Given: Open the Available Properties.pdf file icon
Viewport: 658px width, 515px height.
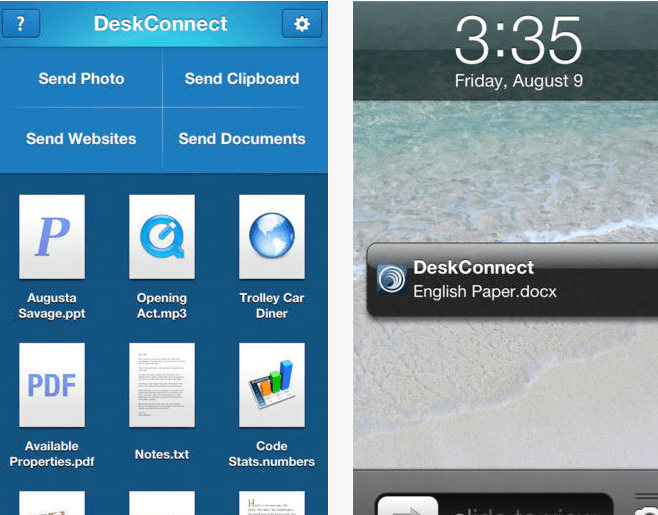Looking at the screenshot, I should [52, 385].
